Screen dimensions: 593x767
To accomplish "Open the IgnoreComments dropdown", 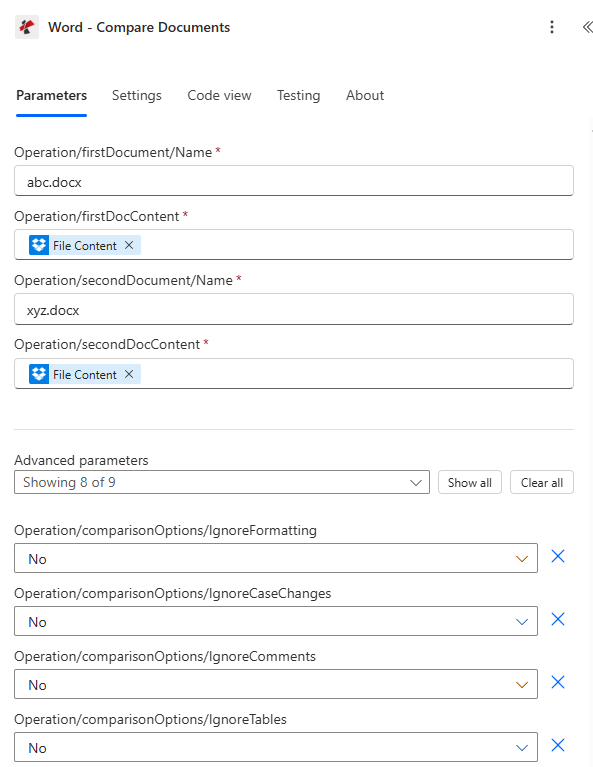I will 276,684.
